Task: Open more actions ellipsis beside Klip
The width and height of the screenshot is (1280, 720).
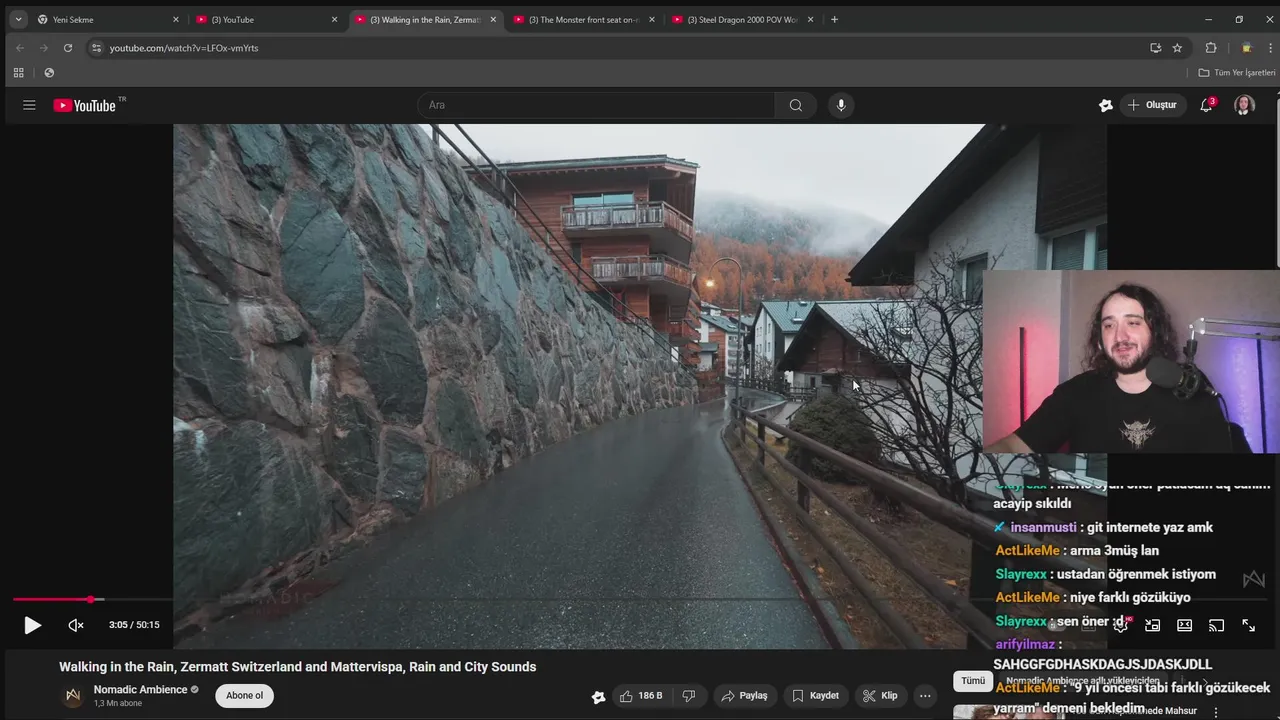Action: tap(925, 696)
